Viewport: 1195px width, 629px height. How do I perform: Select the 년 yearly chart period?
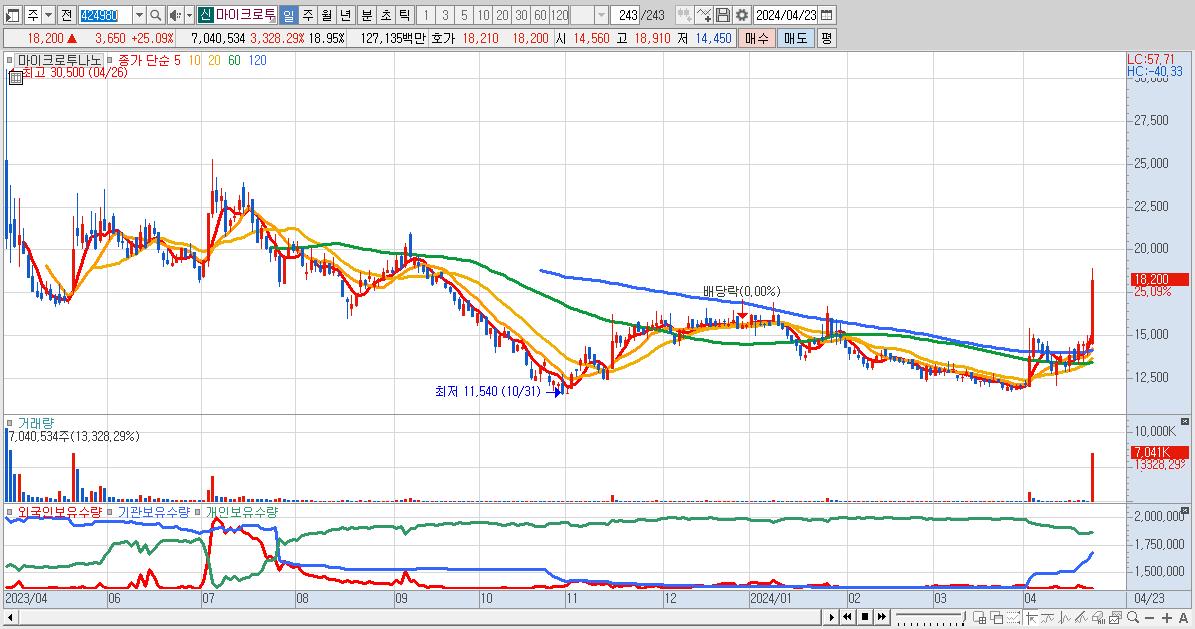tap(345, 15)
